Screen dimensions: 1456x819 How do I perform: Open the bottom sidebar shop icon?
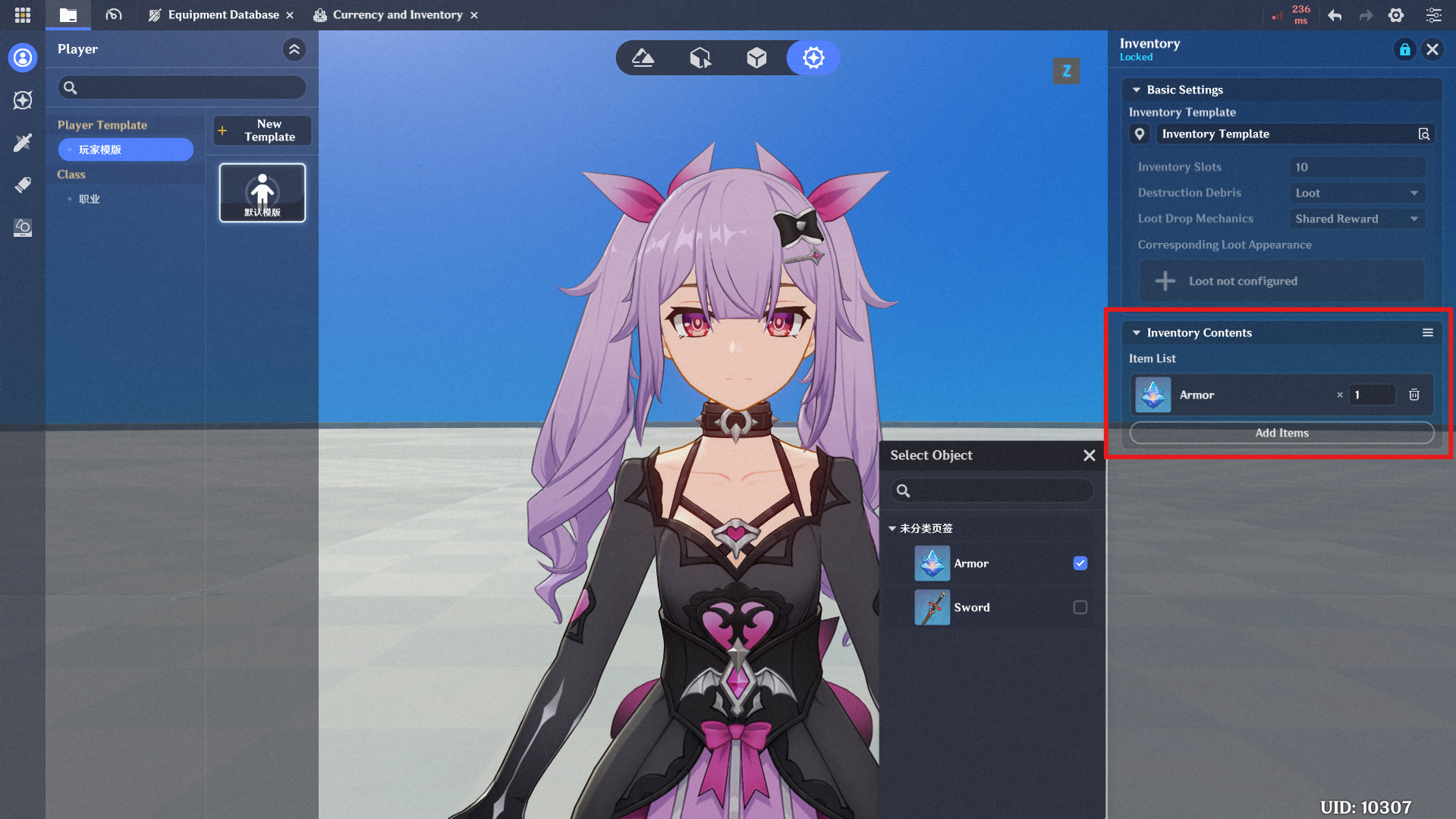(23, 228)
